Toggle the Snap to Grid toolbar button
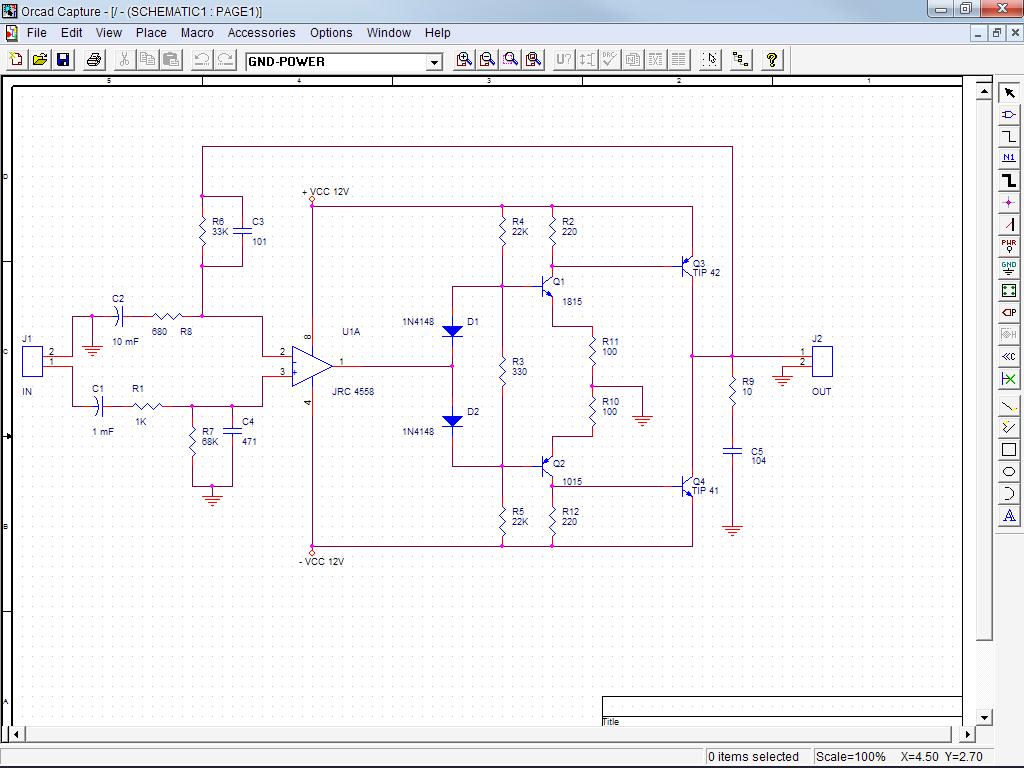 click(x=710, y=60)
